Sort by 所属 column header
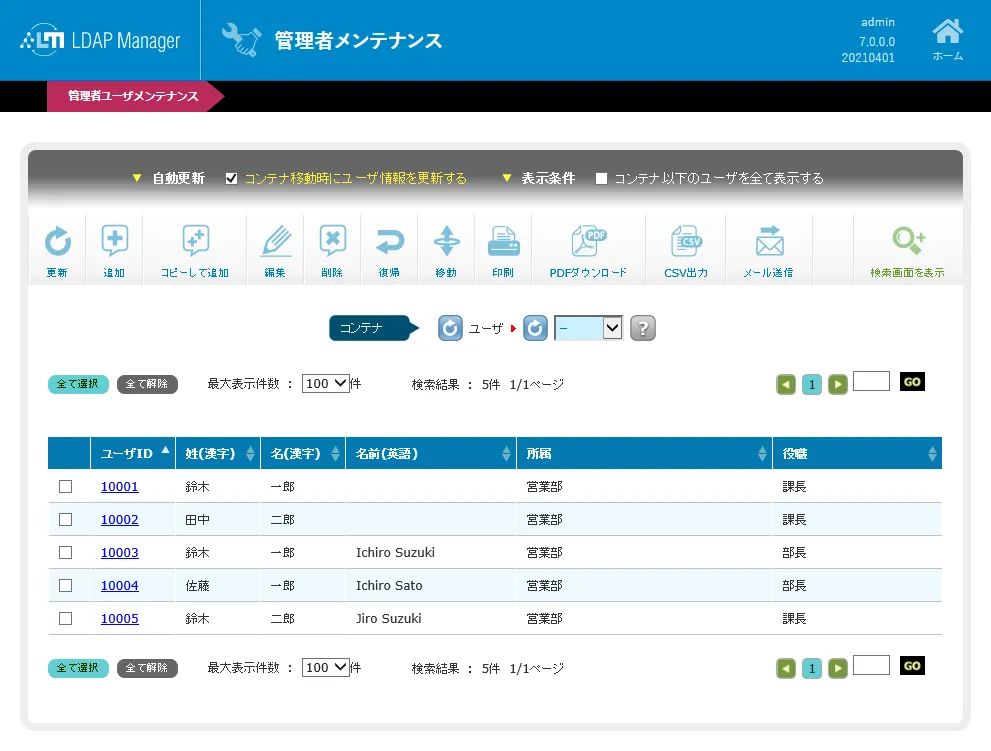The height and width of the screenshot is (751, 991). 644,453
